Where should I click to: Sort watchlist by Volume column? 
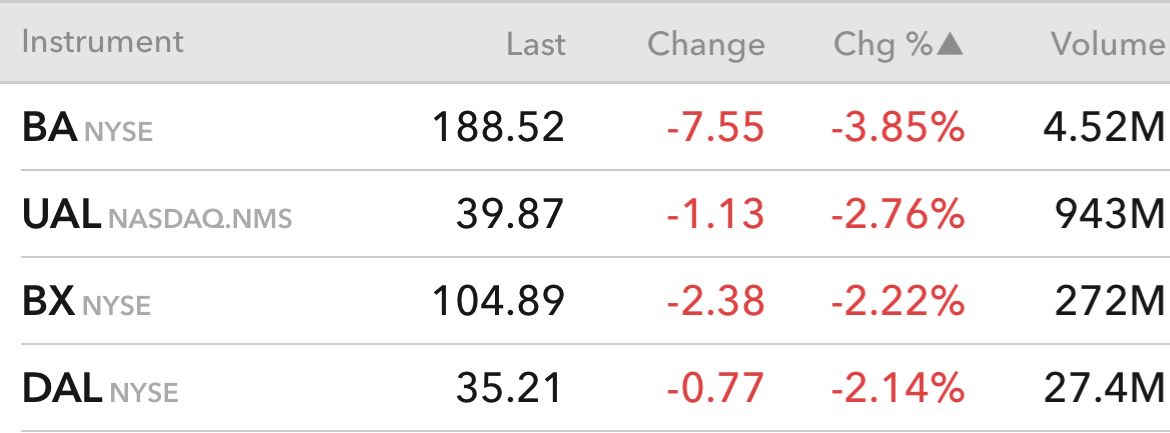point(1107,45)
